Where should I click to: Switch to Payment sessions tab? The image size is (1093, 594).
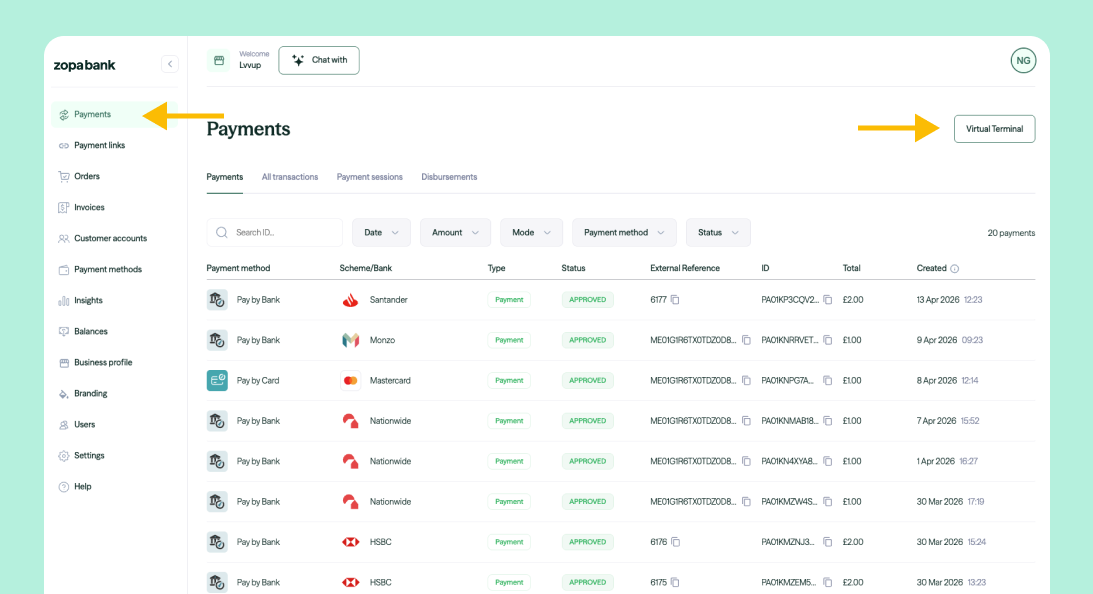[x=369, y=177]
